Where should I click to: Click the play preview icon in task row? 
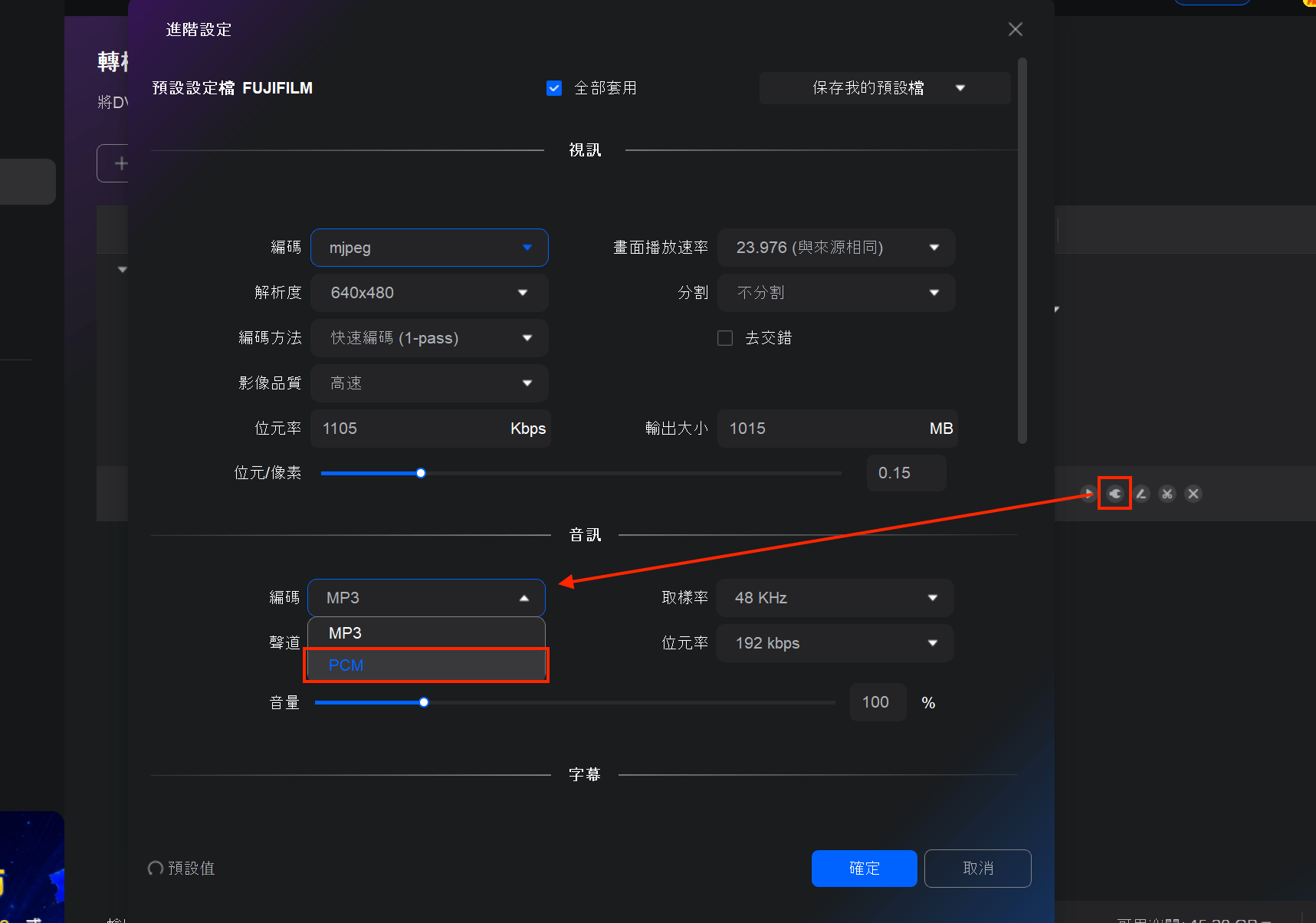tap(1088, 494)
